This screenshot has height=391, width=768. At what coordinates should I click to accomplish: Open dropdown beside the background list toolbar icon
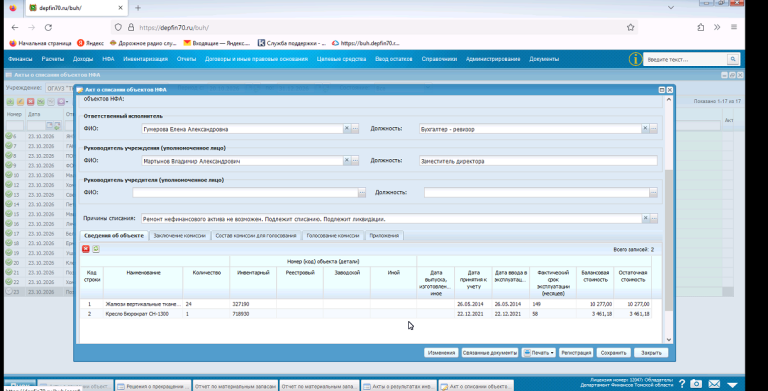click(x=67, y=102)
